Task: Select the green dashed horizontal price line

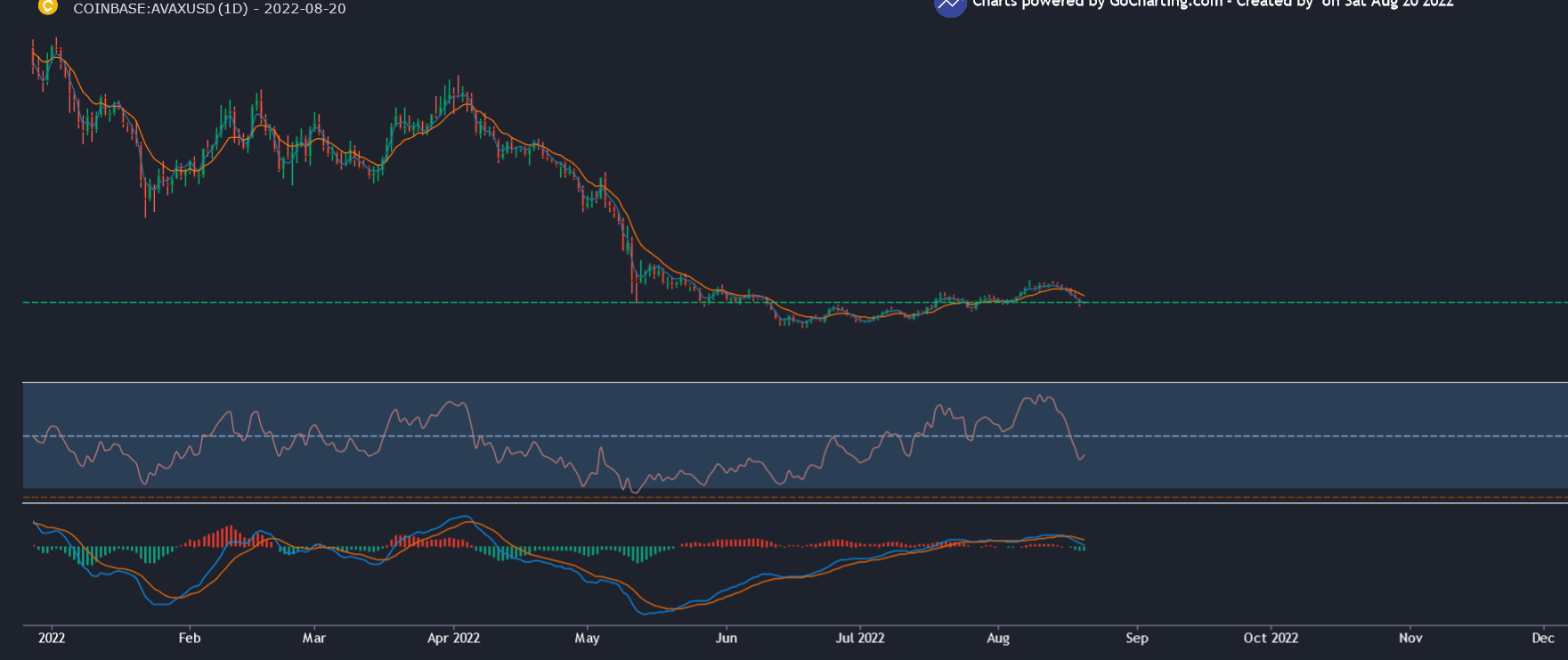Action: click(x=1247, y=303)
